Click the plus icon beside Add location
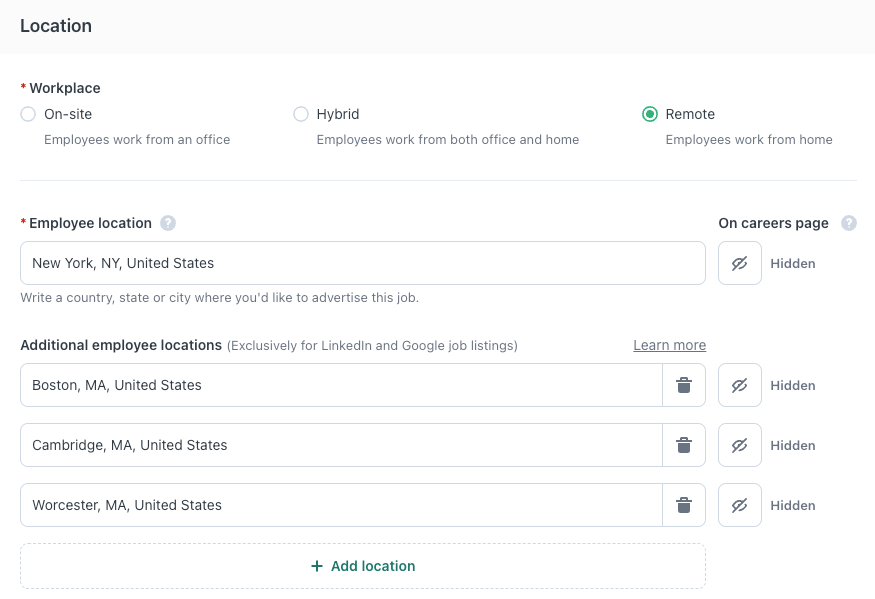The image size is (875, 599). coord(317,566)
